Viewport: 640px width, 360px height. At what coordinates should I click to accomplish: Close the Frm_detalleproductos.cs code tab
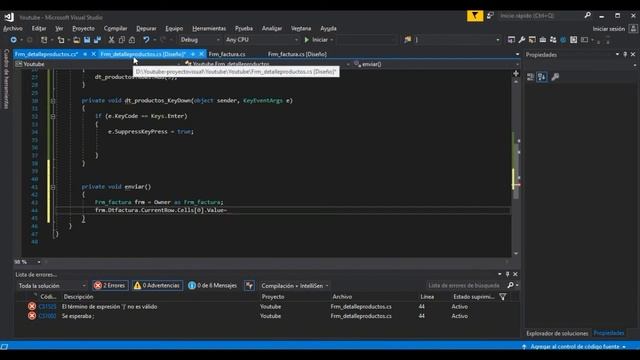point(93,54)
